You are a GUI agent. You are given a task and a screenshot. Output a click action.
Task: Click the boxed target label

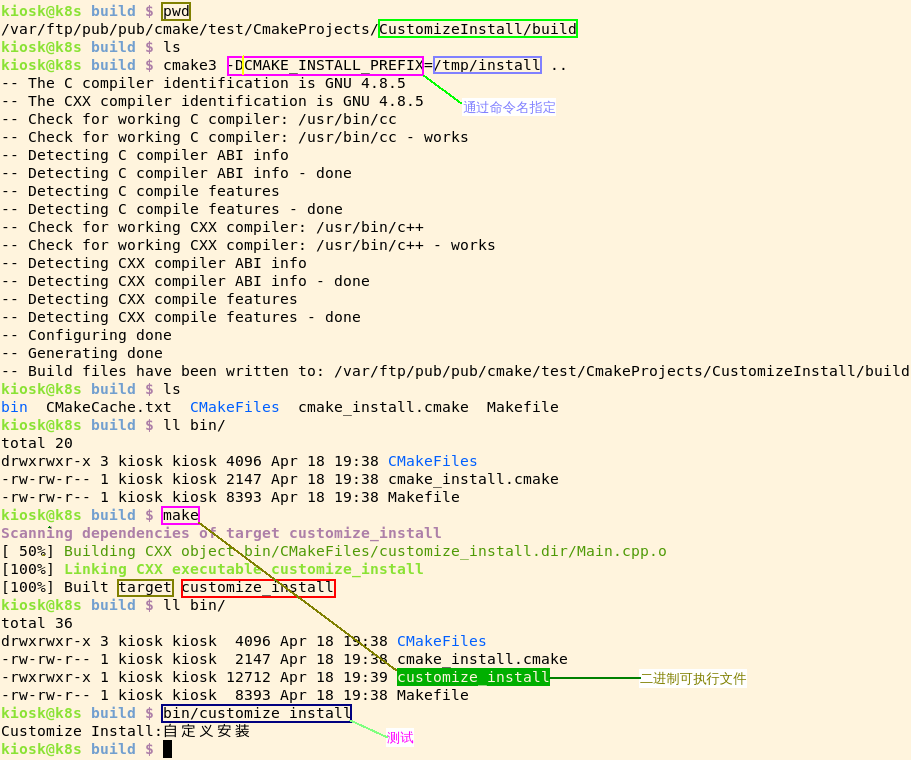pos(145,587)
